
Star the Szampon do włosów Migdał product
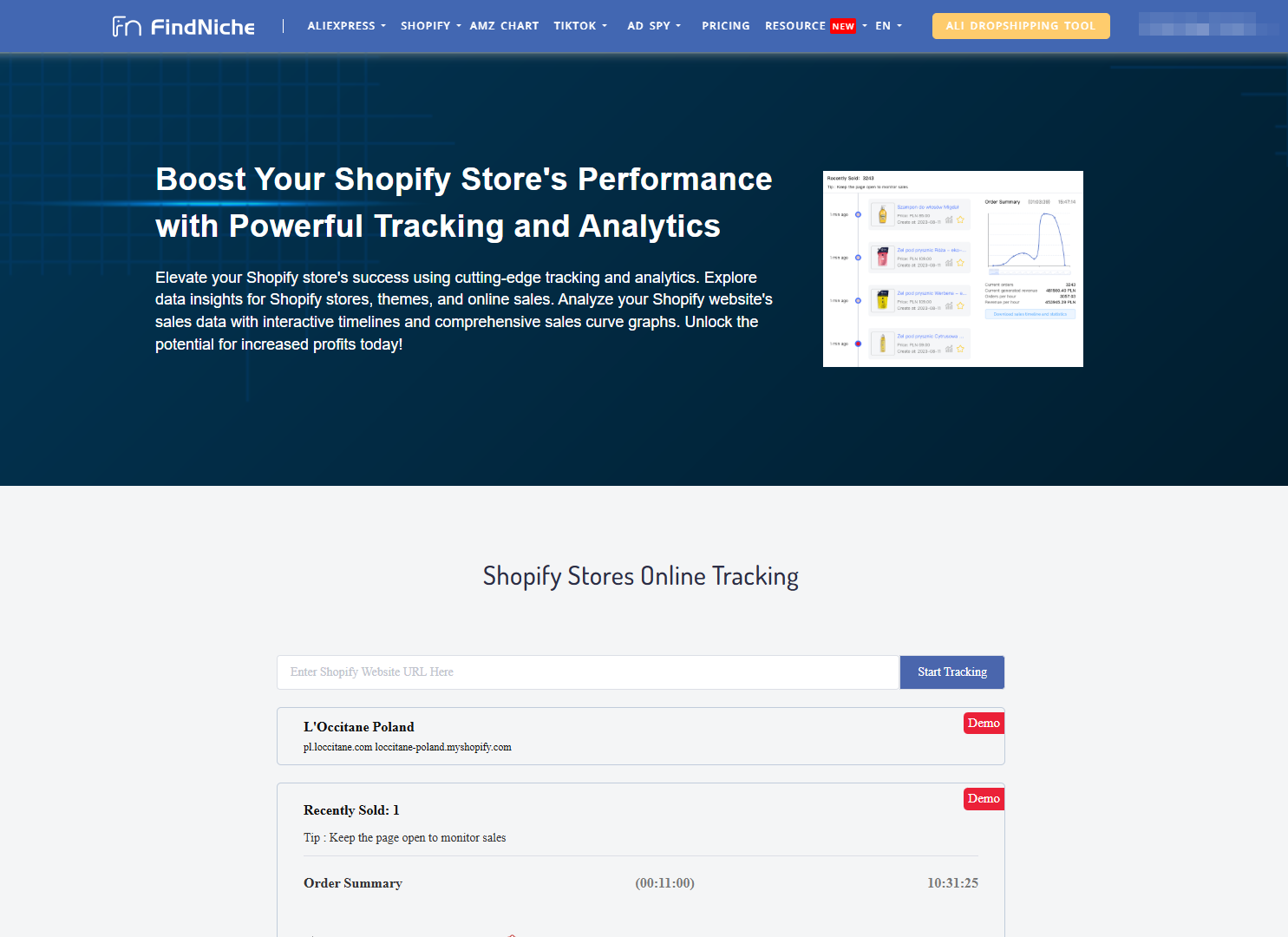(961, 220)
